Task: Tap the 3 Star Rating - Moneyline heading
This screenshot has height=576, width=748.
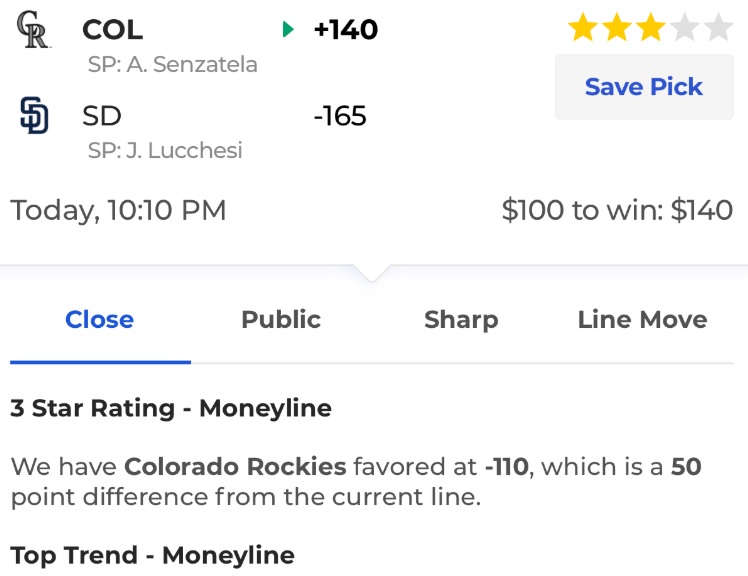Action: [x=171, y=408]
